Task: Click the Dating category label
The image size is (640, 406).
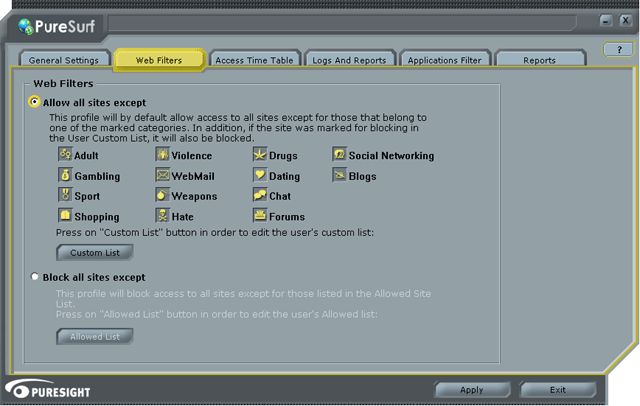Action: point(284,176)
